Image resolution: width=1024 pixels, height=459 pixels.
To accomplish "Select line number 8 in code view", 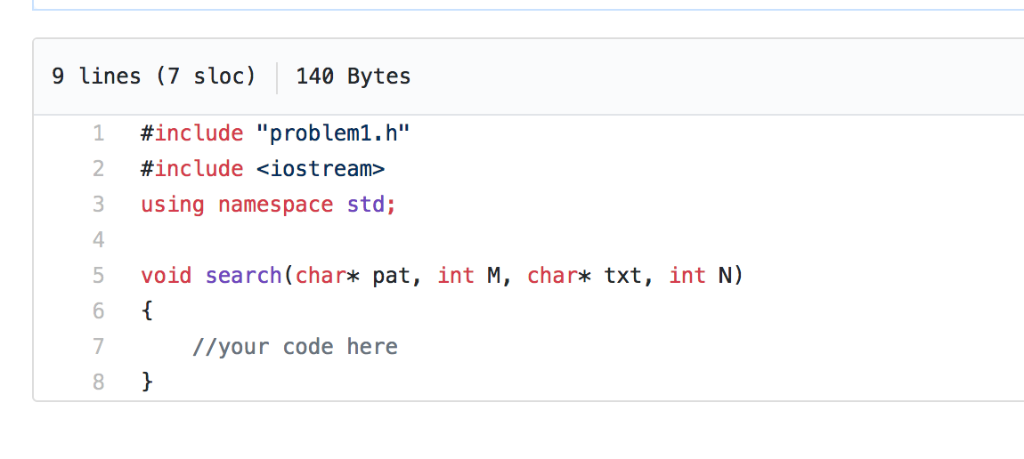I will (x=99, y=381).
